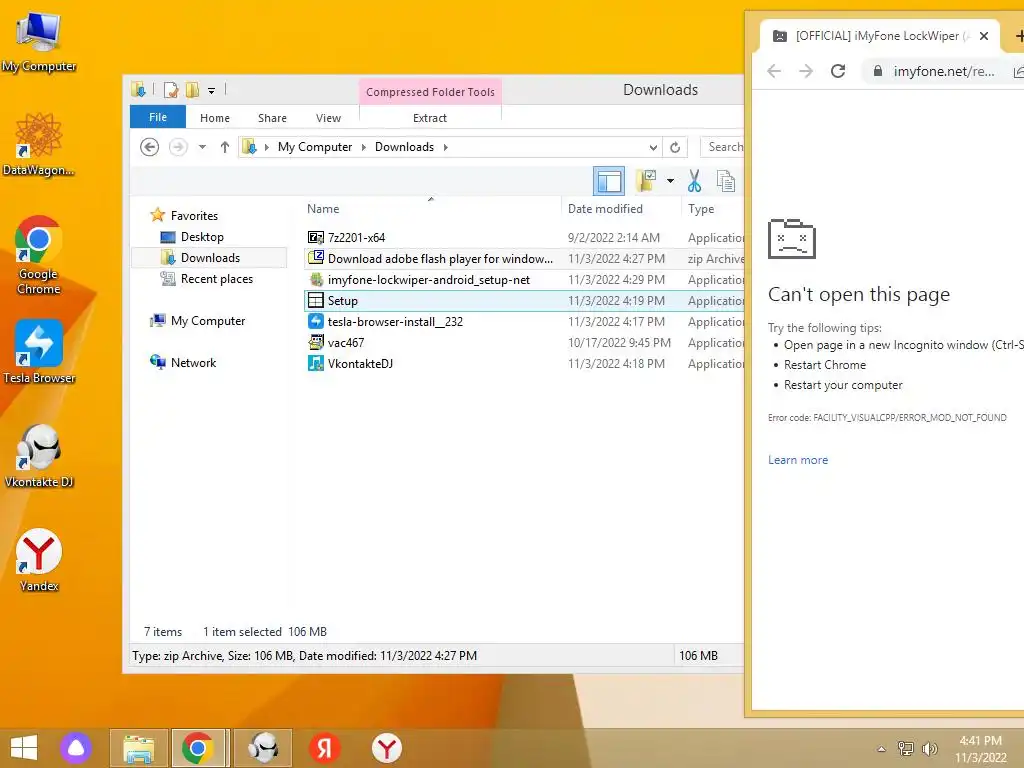Open Vkontakte DJ desktop shortcut

[x=39, y=456]
